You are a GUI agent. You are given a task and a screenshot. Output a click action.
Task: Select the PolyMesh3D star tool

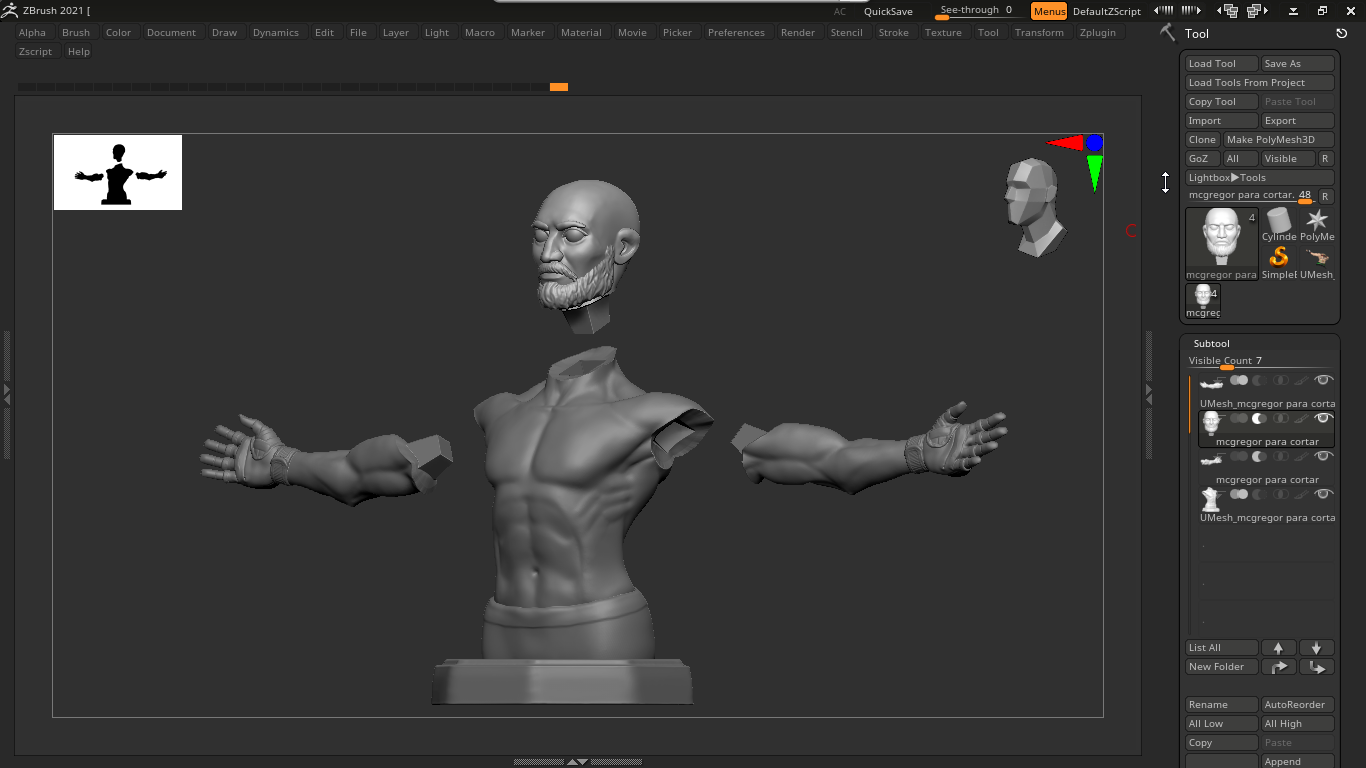coord(1317,220)
